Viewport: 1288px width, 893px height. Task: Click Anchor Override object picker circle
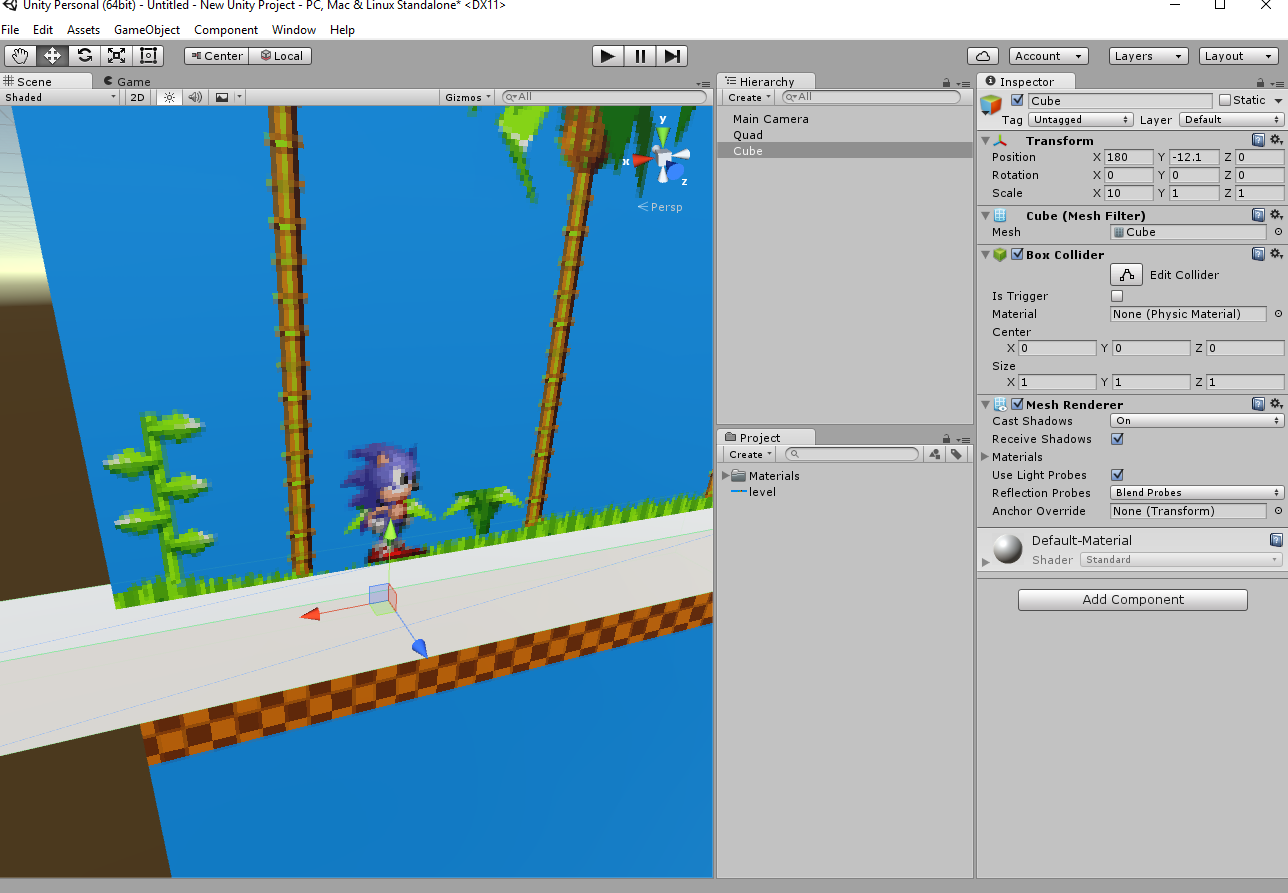point(1277,511)
